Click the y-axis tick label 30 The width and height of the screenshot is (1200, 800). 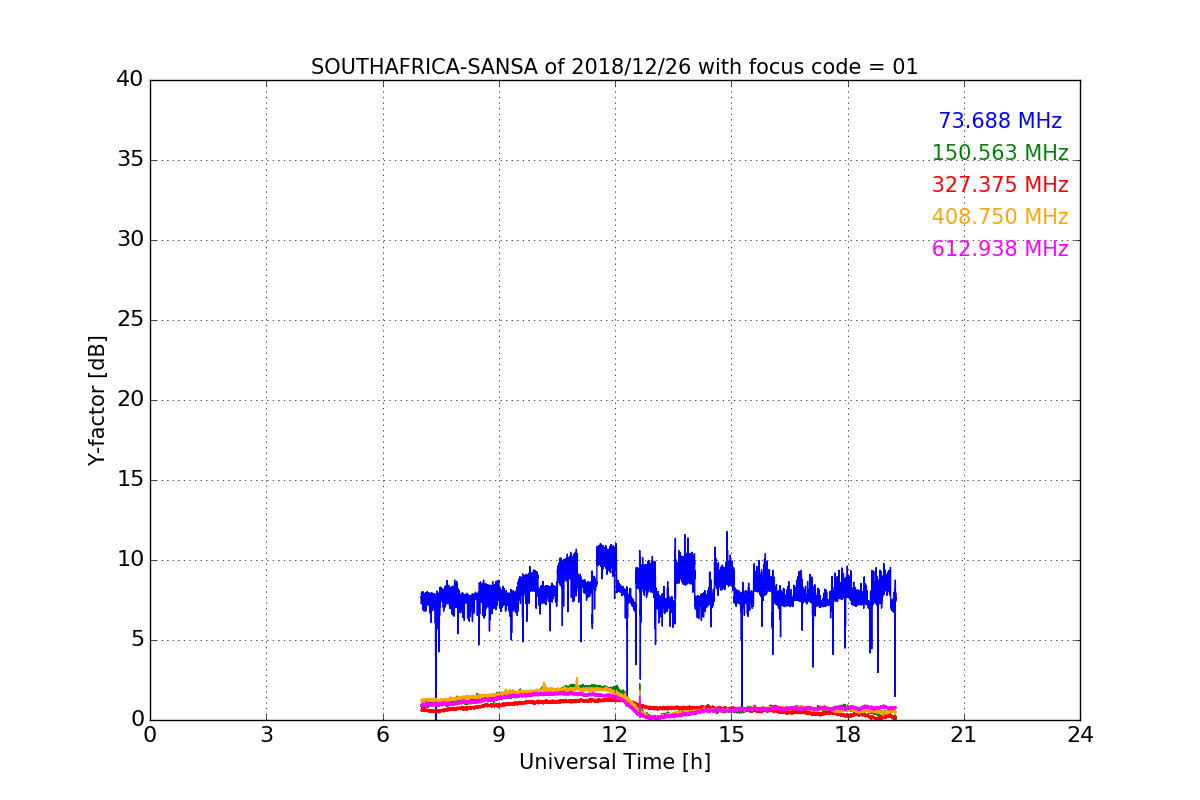[x=130, y=240]
